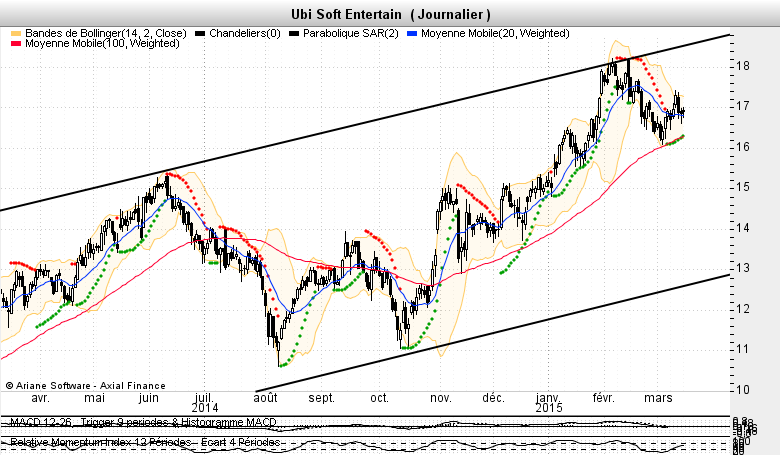Click the black swatch beside Parabolique SAR(2)
This screenshot has height=455, width=780.
[294, 34]
